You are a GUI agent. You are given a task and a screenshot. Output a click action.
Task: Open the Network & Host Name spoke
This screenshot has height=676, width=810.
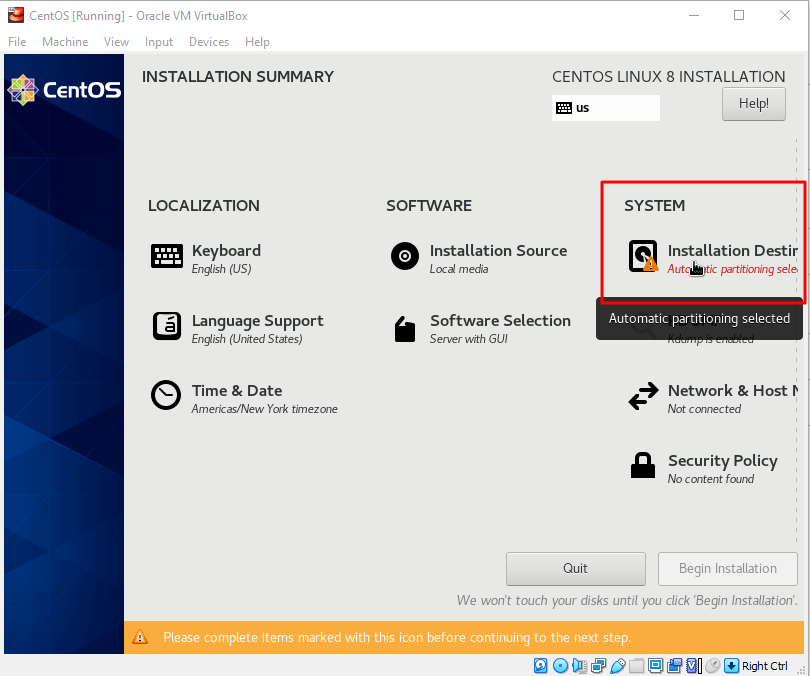coord(713,399)
